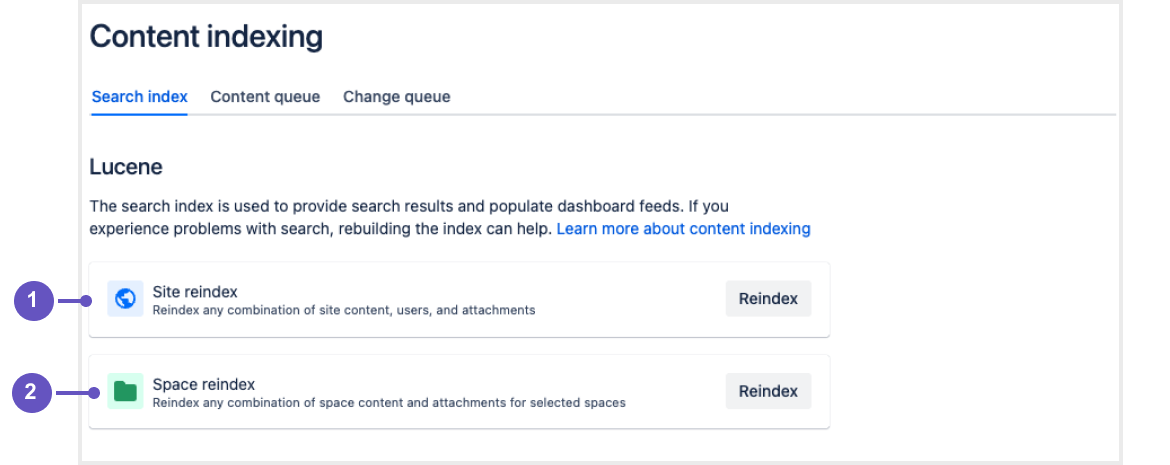Click the Lucene section heading
Image resolution: width=1170 pixels, height=465 pixels.
(x=126, y=167)
